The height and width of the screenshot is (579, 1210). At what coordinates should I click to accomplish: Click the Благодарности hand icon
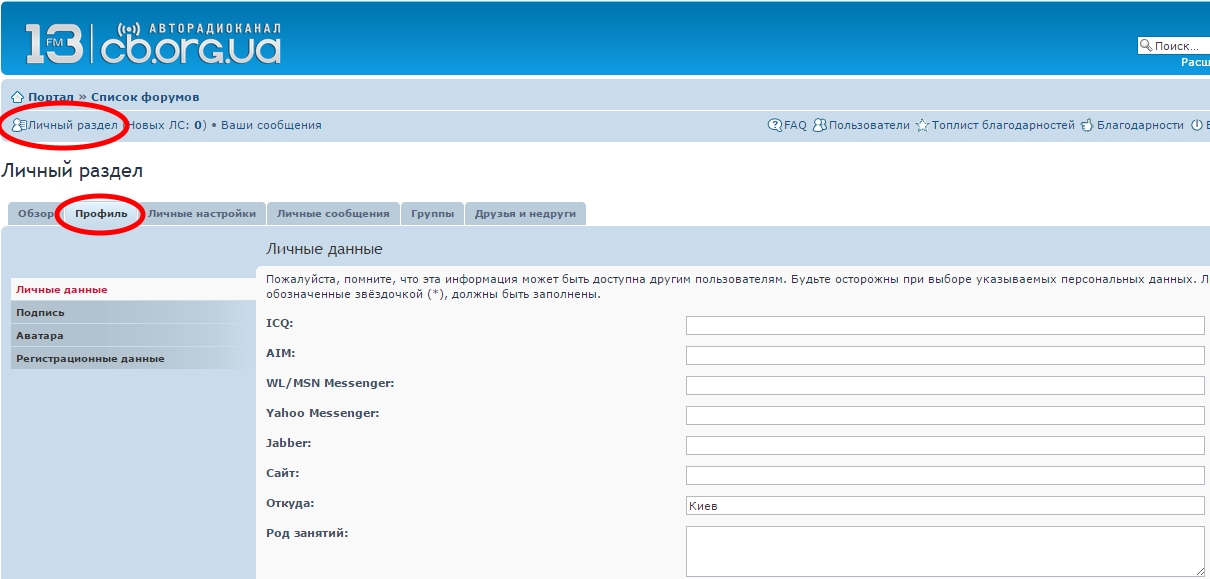1087,126
